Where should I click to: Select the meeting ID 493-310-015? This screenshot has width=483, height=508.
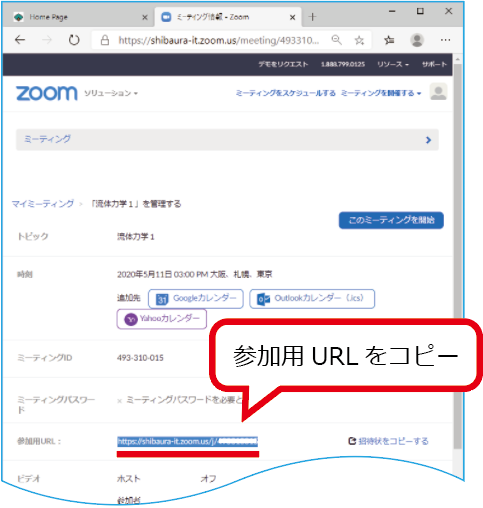[x=140, y=358]
